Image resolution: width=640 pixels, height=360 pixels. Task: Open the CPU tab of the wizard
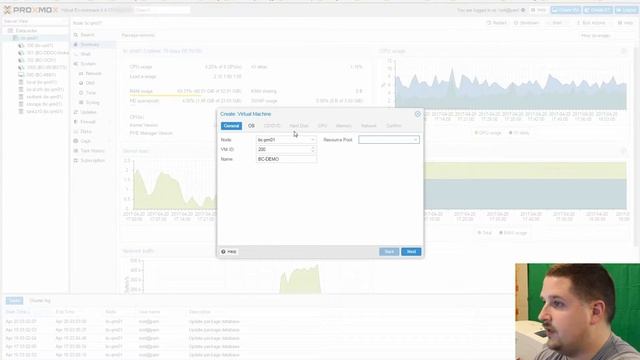[322, 126]
